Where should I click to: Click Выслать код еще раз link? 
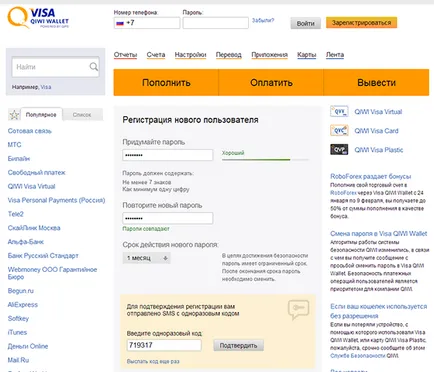[153, 361]
